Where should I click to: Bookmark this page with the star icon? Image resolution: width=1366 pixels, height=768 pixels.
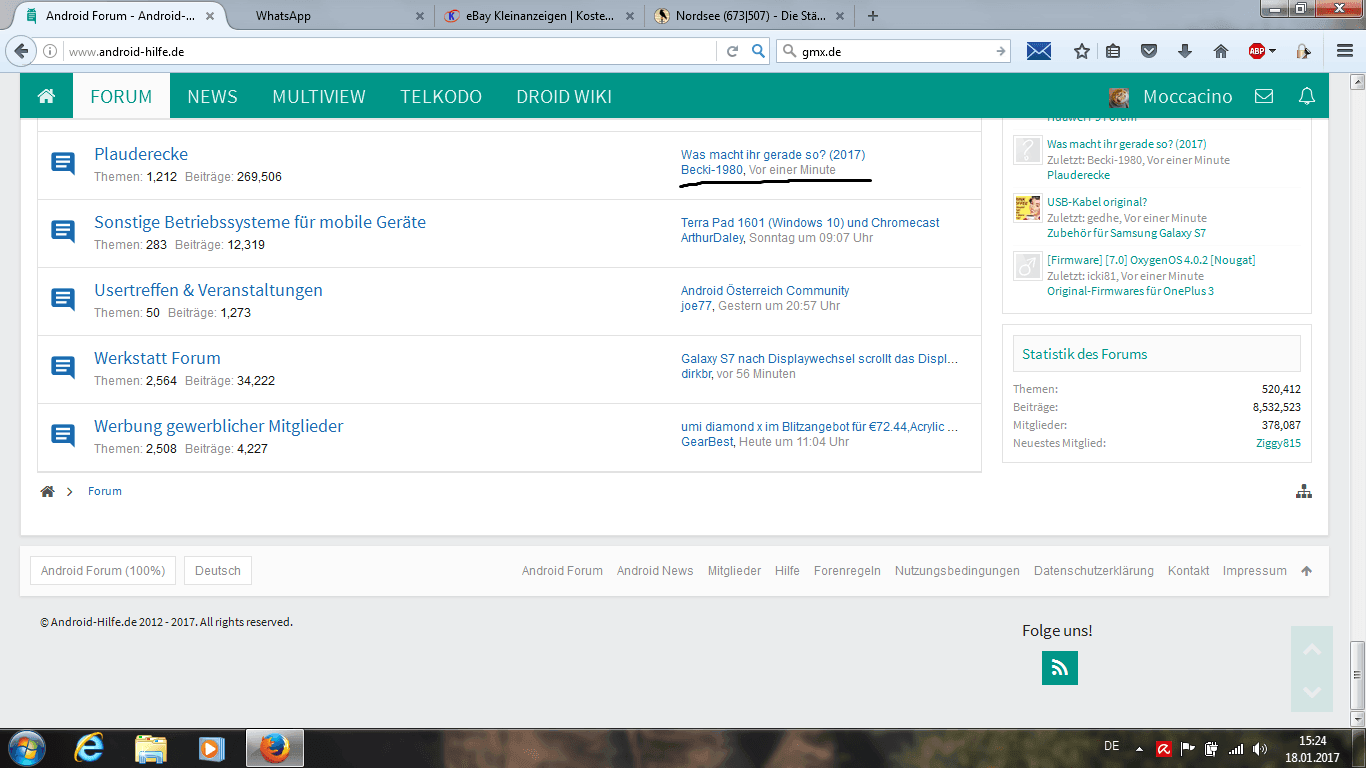point(1081,51)
